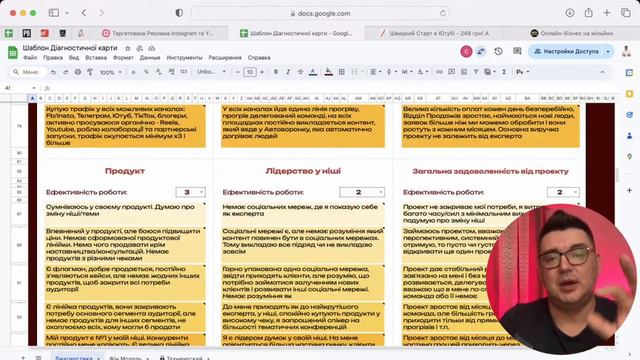Switch to Швидкий Старт в Ютубі tab
Screen dimensions: 640x360
coord(434,33)
